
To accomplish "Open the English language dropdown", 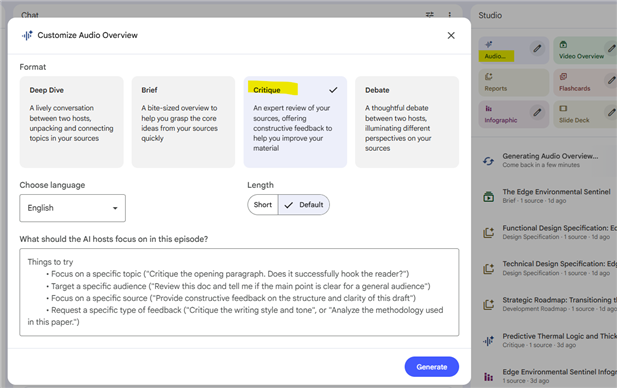I will coord(72,208).
